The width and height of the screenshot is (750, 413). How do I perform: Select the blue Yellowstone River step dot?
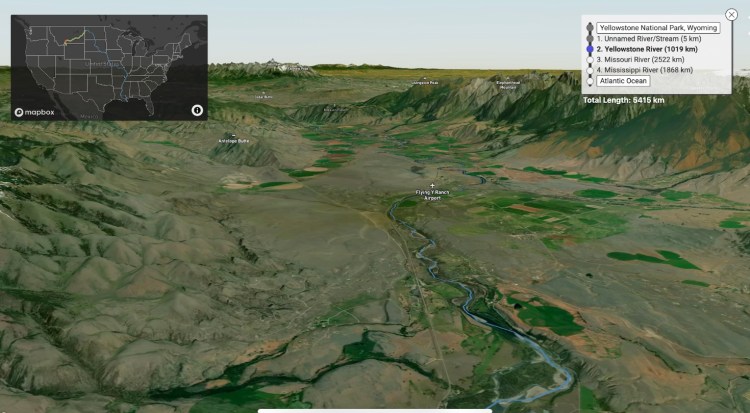coord(590,49)
